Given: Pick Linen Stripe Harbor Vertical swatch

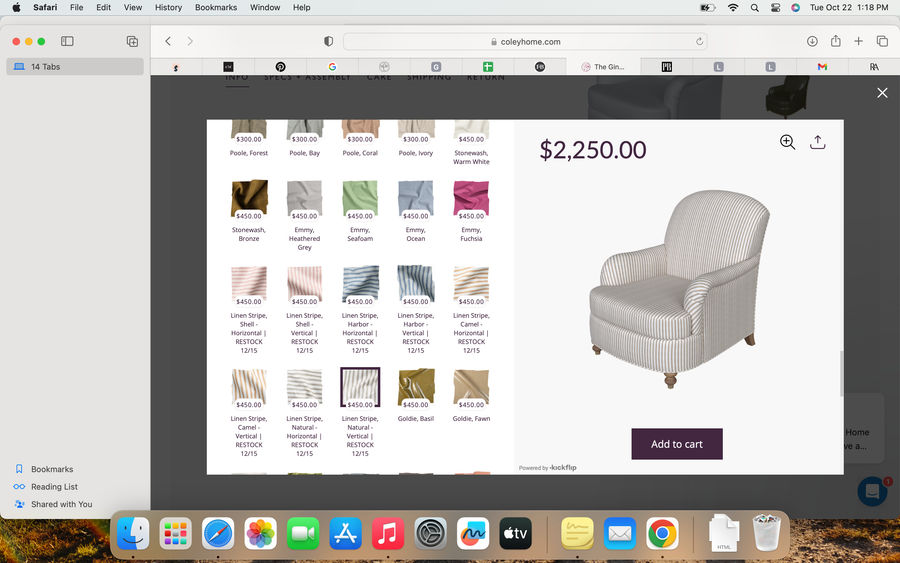Looking at the screenshot, I should (416, 284).
